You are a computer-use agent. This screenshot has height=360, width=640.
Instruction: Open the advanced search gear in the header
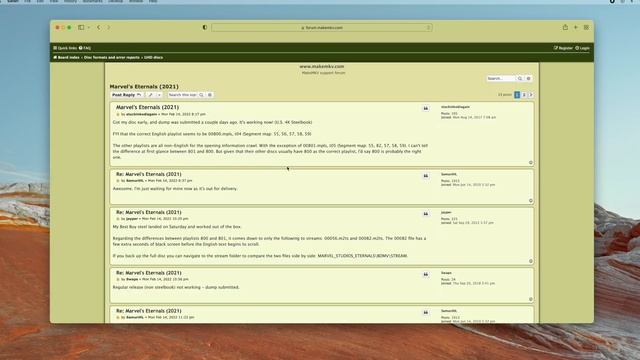[529, 78]
